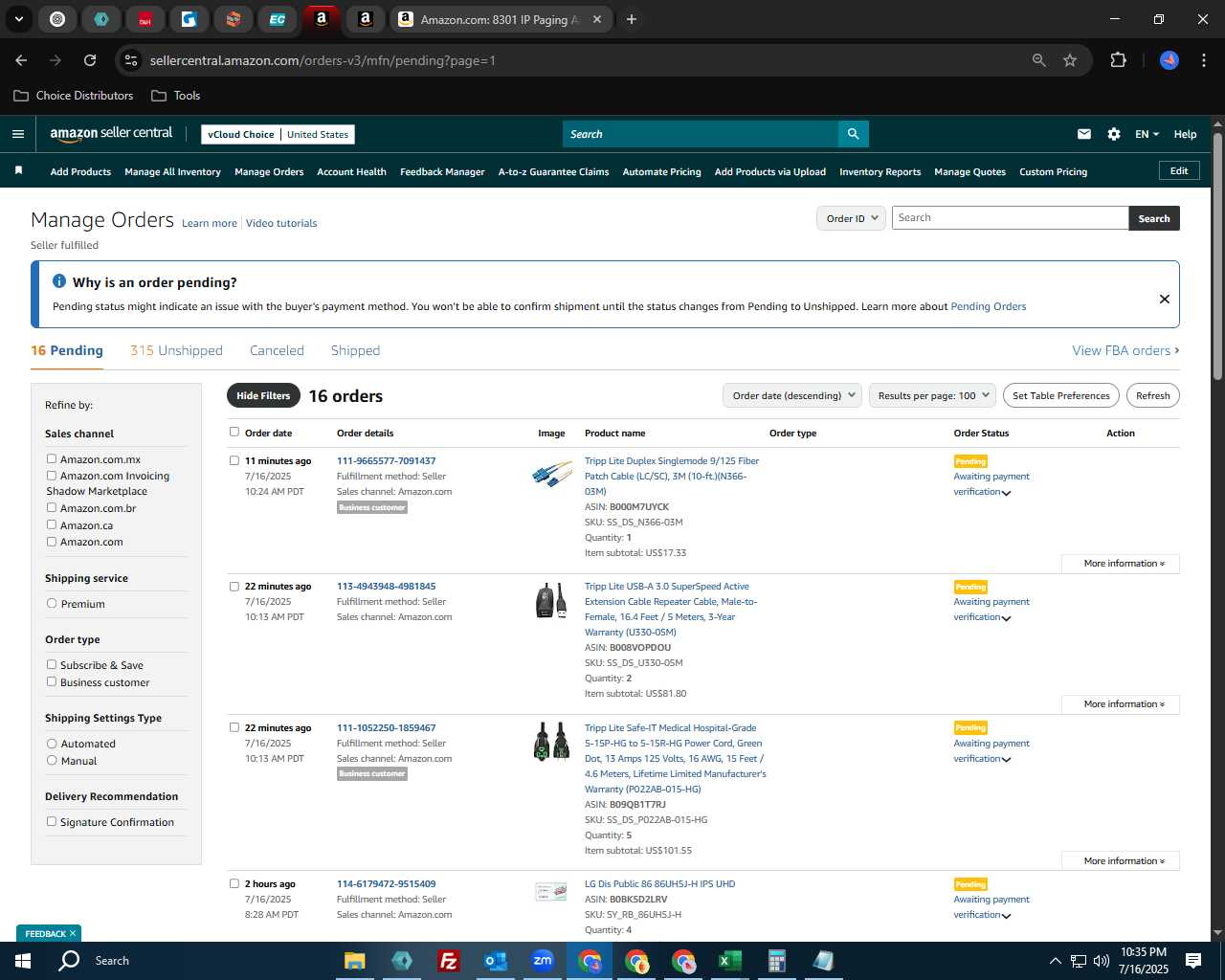This screenshot has width=1225, height=980.
Task: Open the Seller Central hamburger menu
Action: coord(17,134)
